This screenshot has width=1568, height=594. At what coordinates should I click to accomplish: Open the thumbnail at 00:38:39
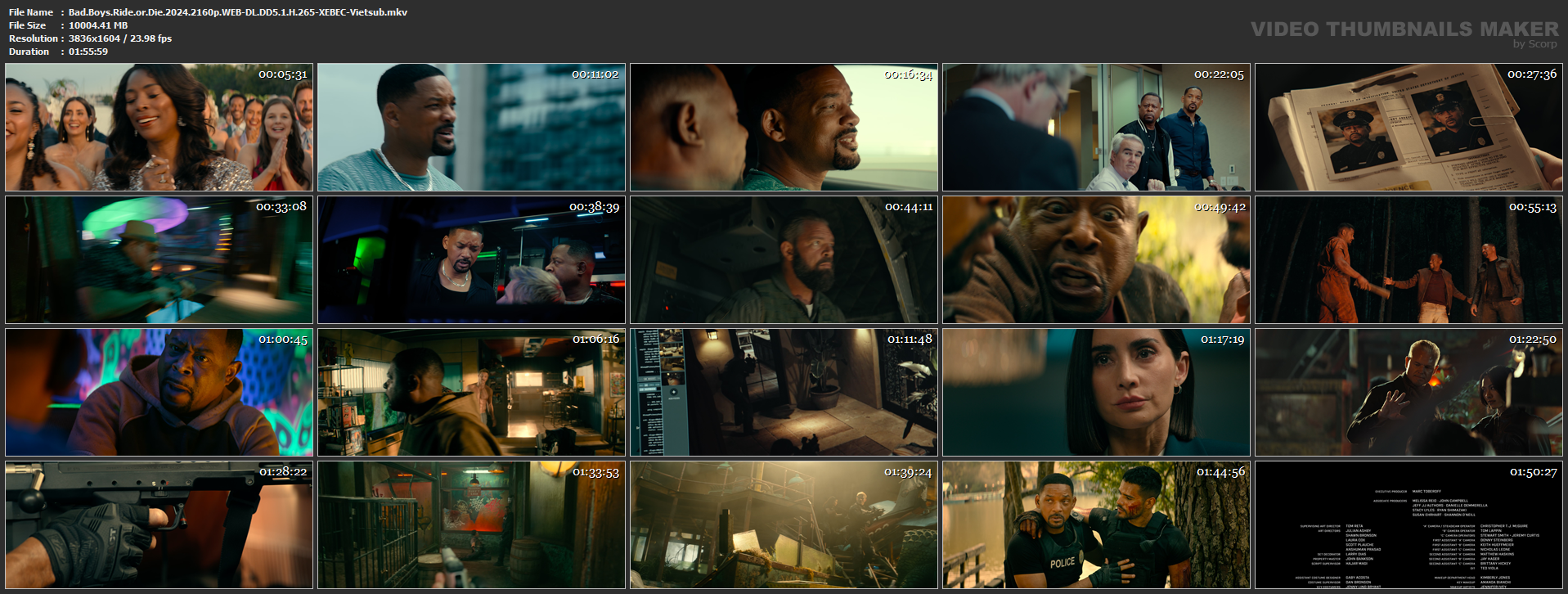pos(471,259)
